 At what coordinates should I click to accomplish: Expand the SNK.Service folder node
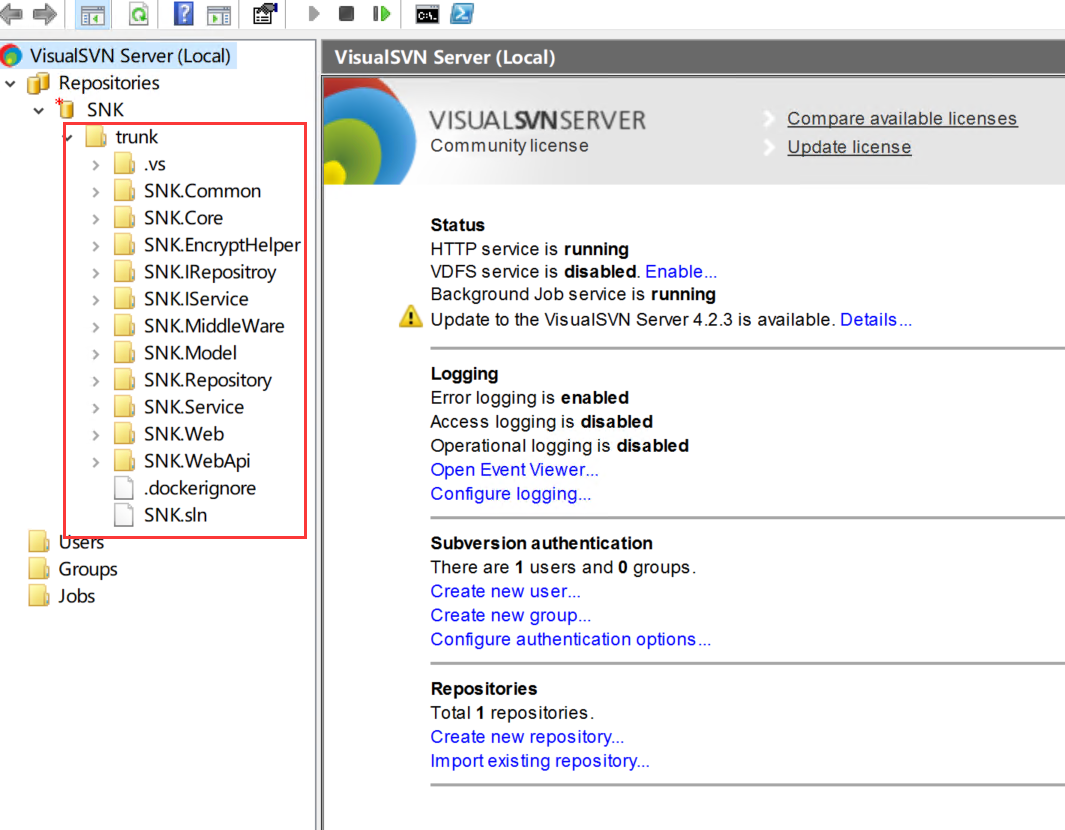96,408
